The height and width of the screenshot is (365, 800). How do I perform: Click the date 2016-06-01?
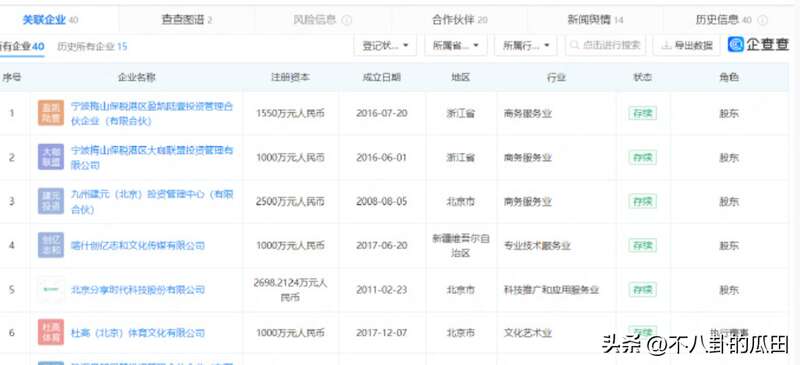click(382, 157)
